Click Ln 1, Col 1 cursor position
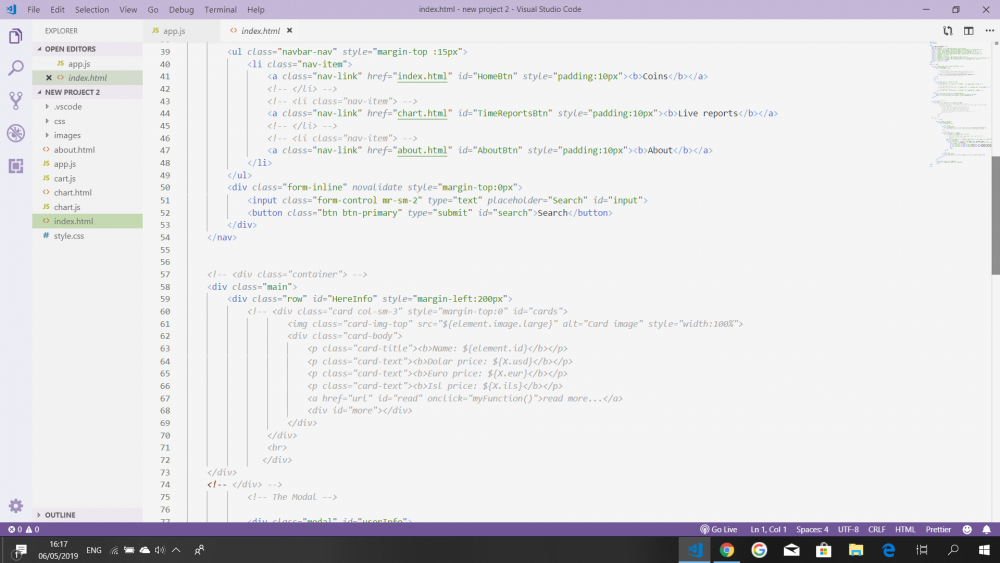Image resolution: width=1000 pixels, height=563 pixels. tap(768, 530)
